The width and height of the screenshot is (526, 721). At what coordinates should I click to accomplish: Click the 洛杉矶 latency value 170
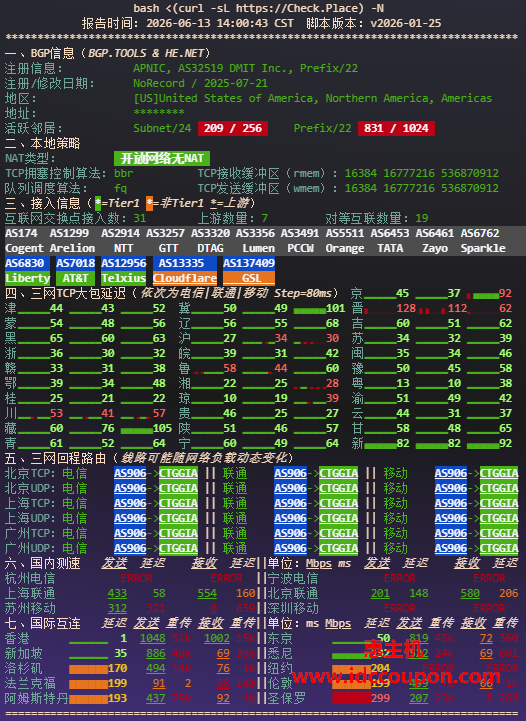pyautogui.click(x=117, y=669)
